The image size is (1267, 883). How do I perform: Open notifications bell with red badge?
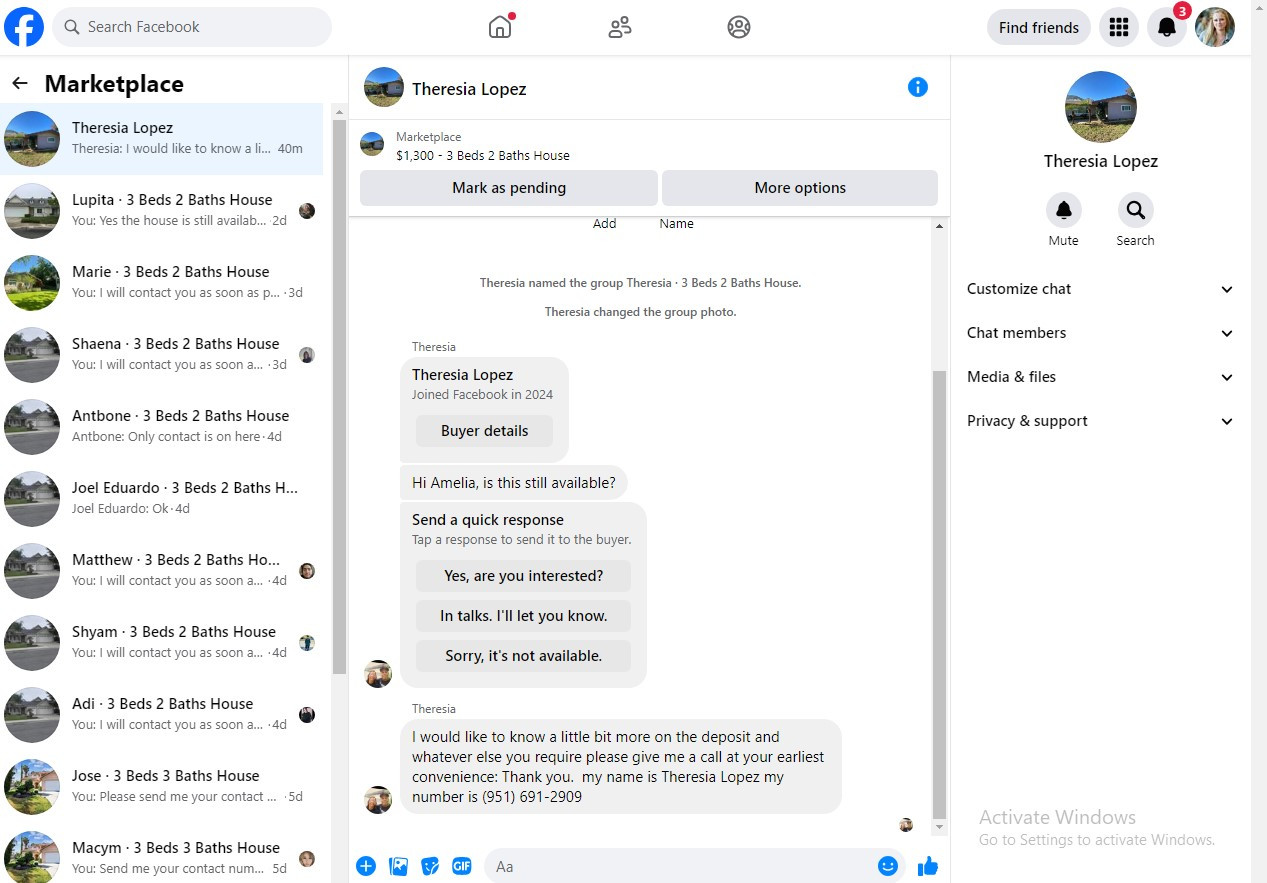(1167, 27)
